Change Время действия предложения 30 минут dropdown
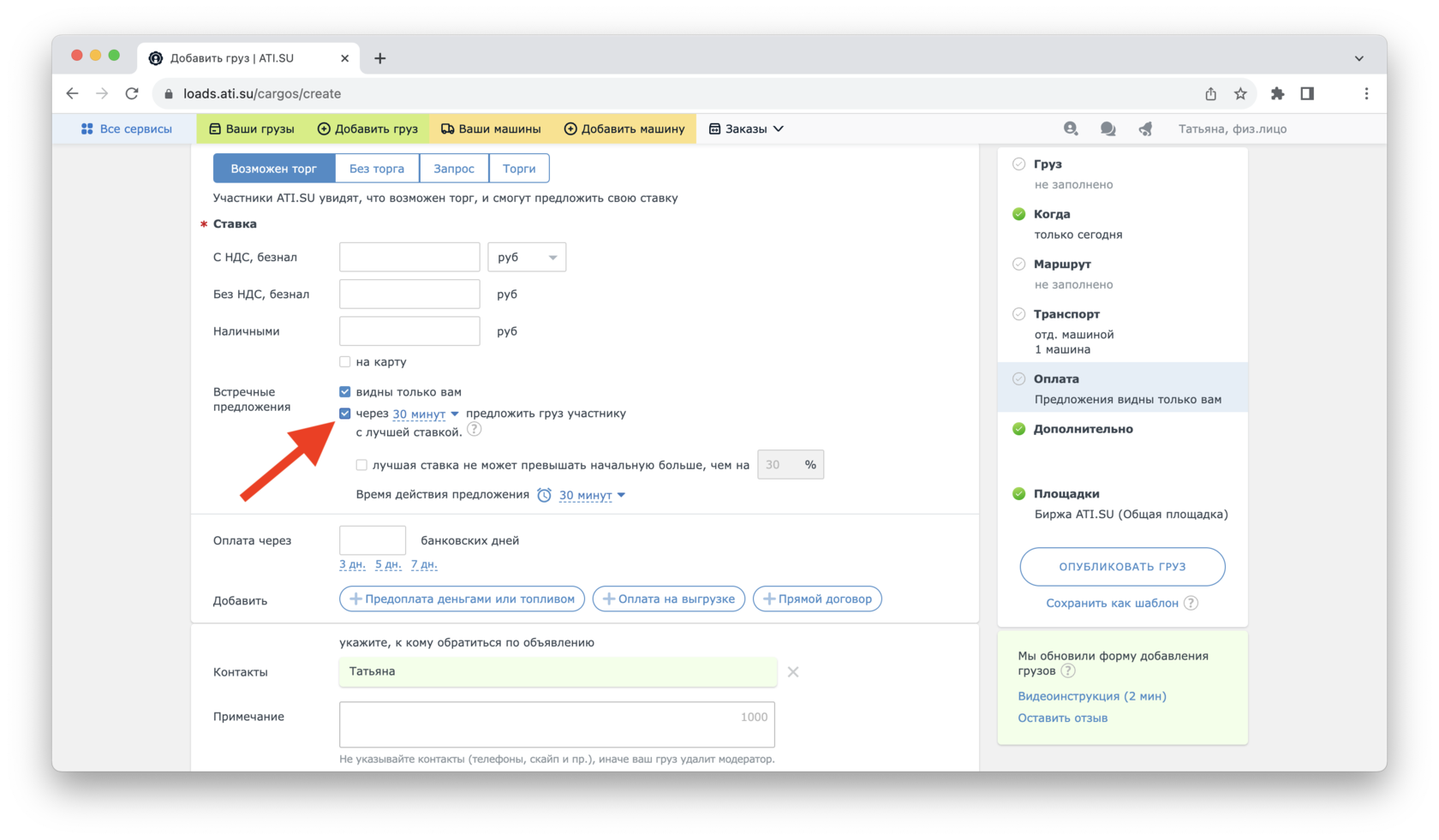 (x=592, y=495)
